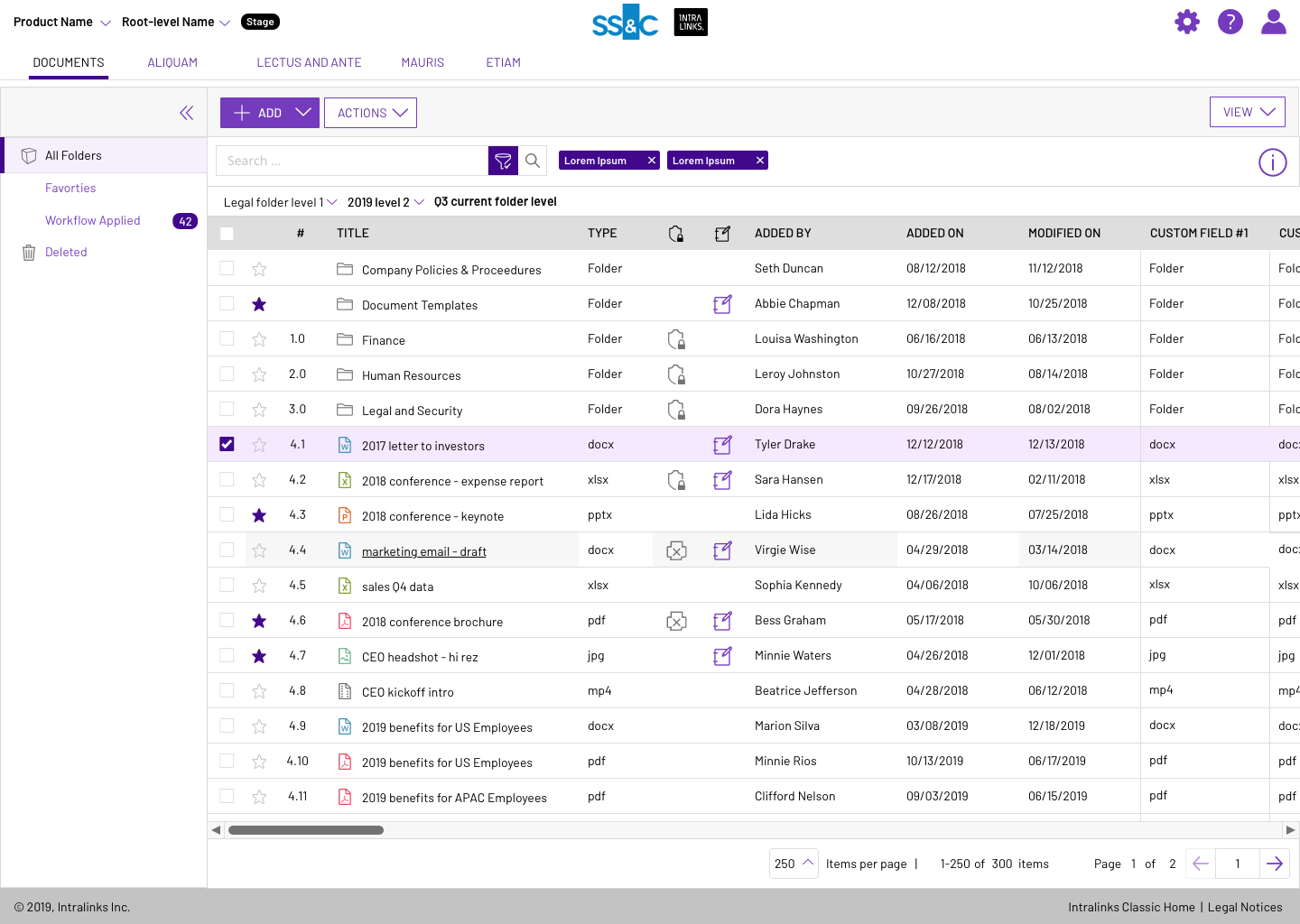The width and height of the screenshot is (1300, 924).
Task: Click the page number input field
Action: coord(1238,864)
